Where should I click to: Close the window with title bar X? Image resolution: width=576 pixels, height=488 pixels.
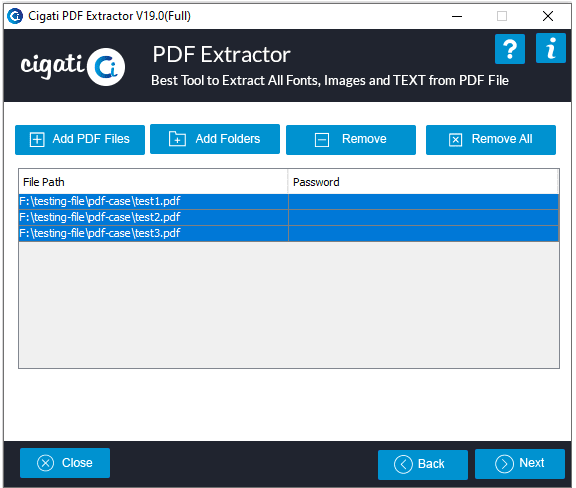548,17
